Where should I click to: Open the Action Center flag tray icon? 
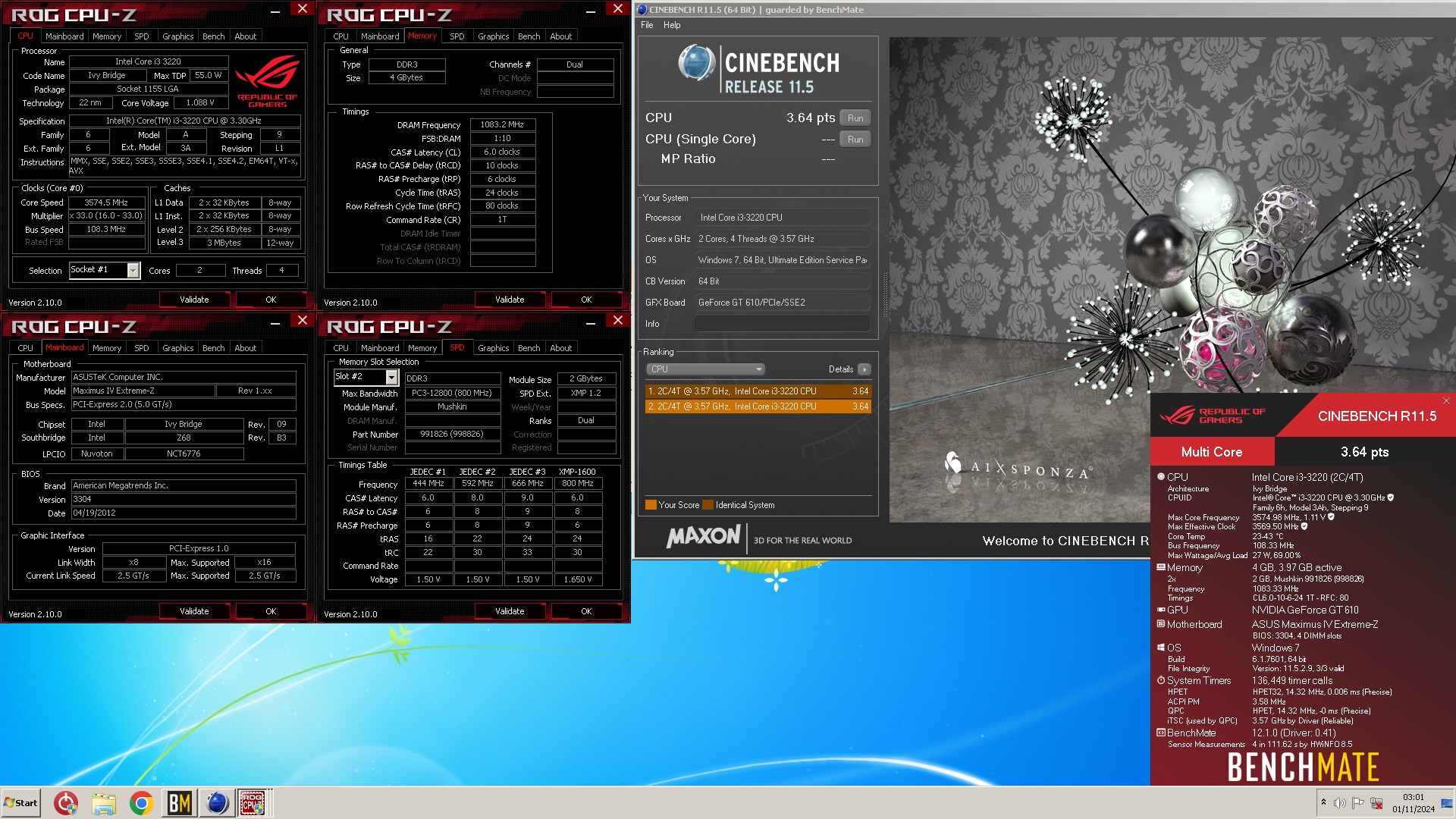pos(1358,802)
